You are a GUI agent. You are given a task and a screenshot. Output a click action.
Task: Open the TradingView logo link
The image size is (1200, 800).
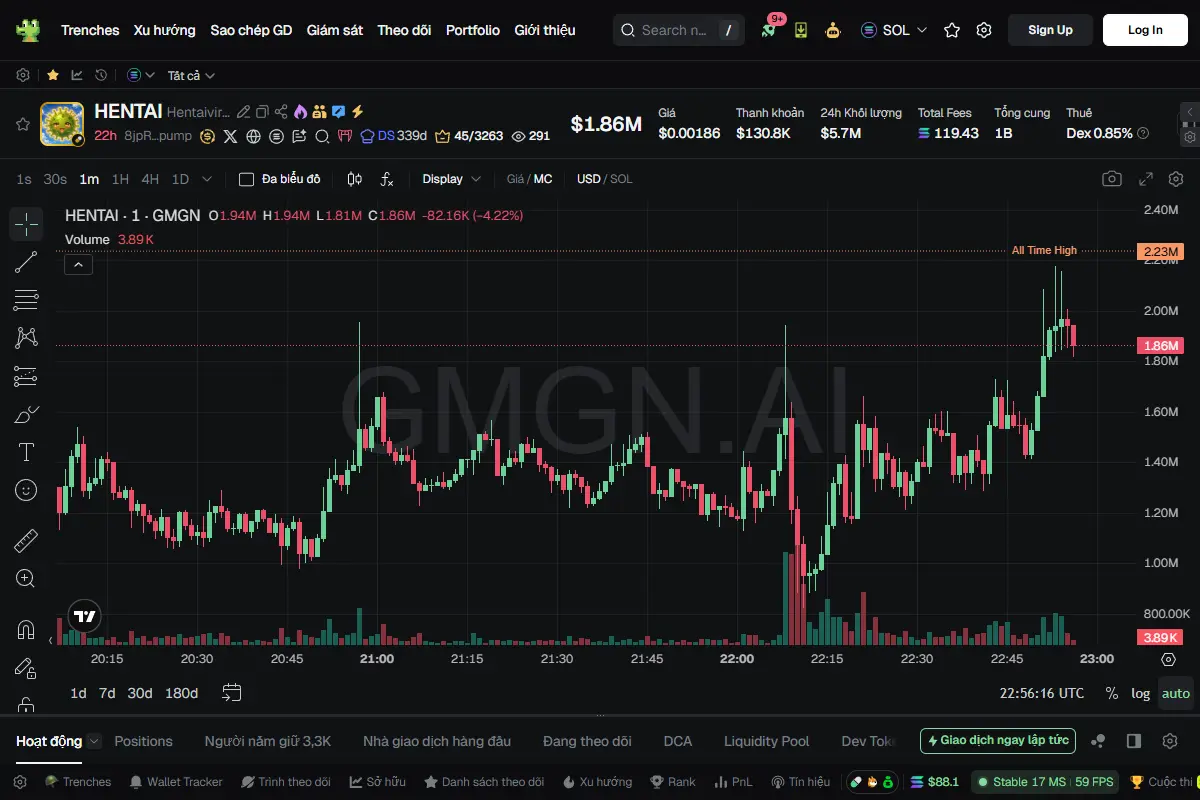[x=85, y=616]
